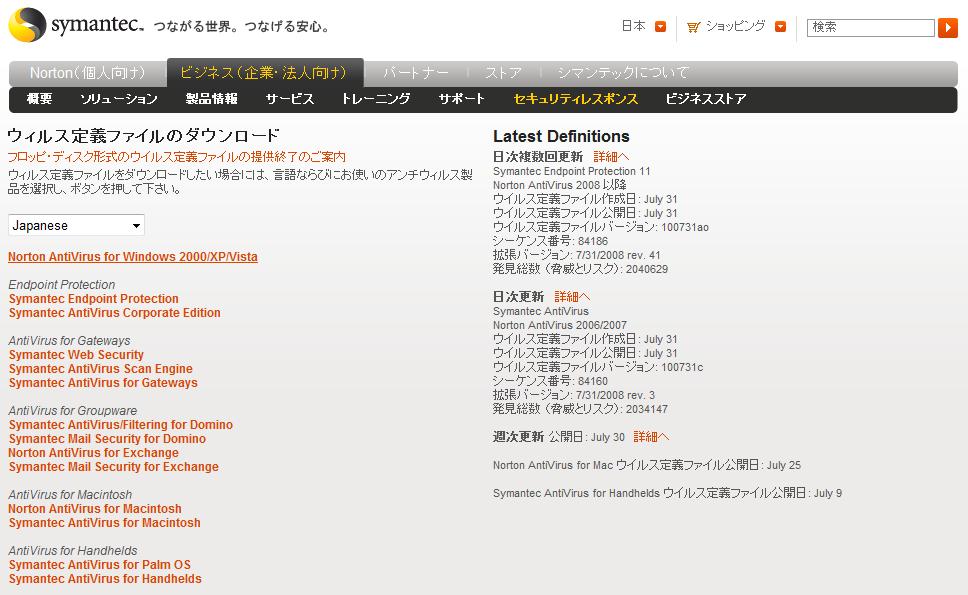Viewport: 968px width, 595px height.
Task: Open Symantec Mail Security for Exchange link
Action: (x=114, y=467)
